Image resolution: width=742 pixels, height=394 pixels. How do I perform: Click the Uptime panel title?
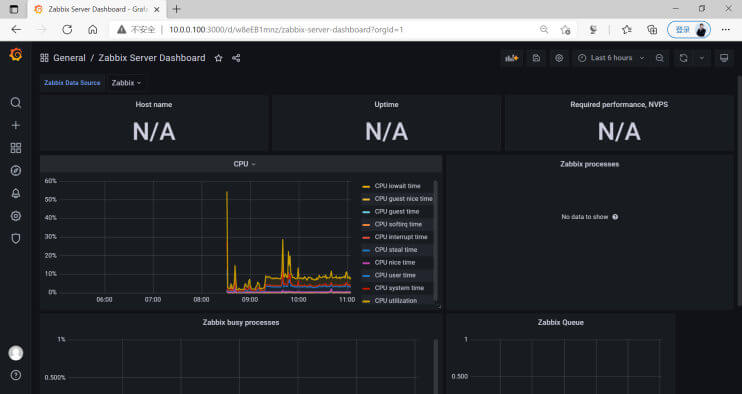point(386,105)
